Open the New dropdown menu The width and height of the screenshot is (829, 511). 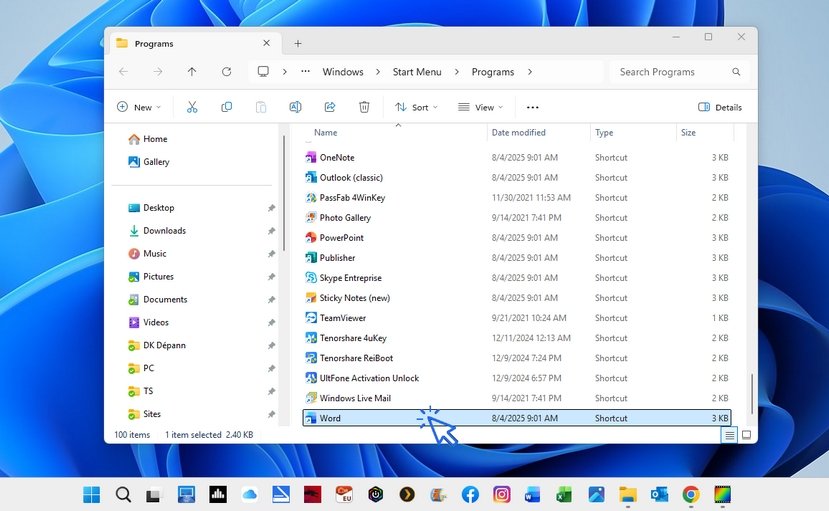click(140, 107)
